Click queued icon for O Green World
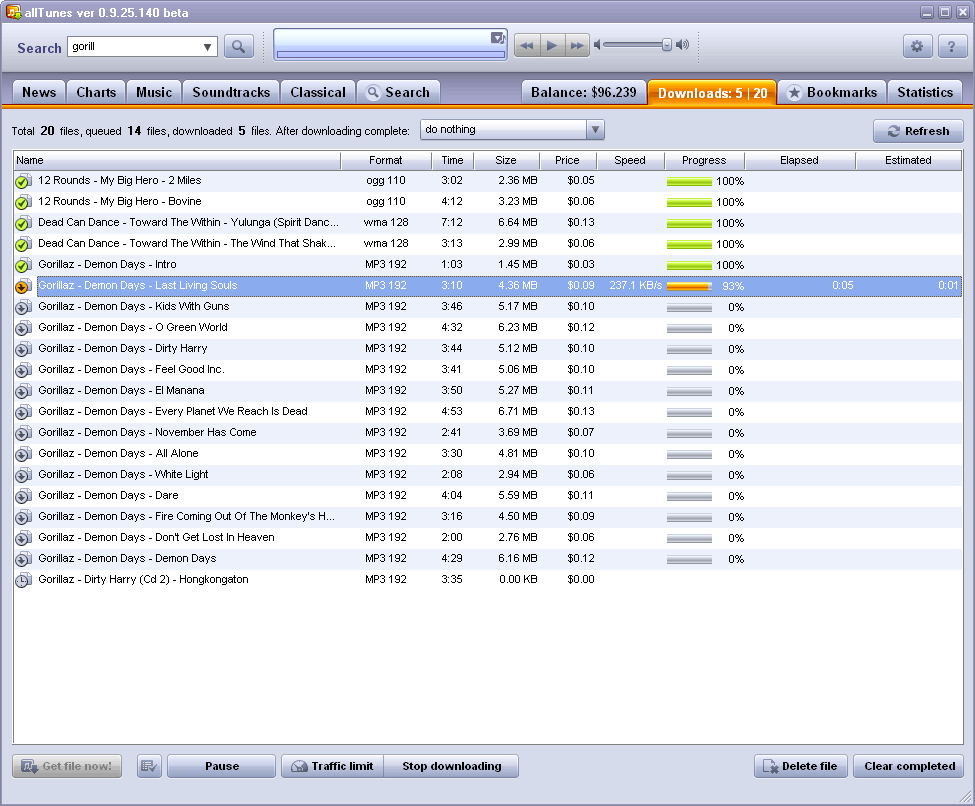This screenshot has height=806, width=975. tap(23, 328)
